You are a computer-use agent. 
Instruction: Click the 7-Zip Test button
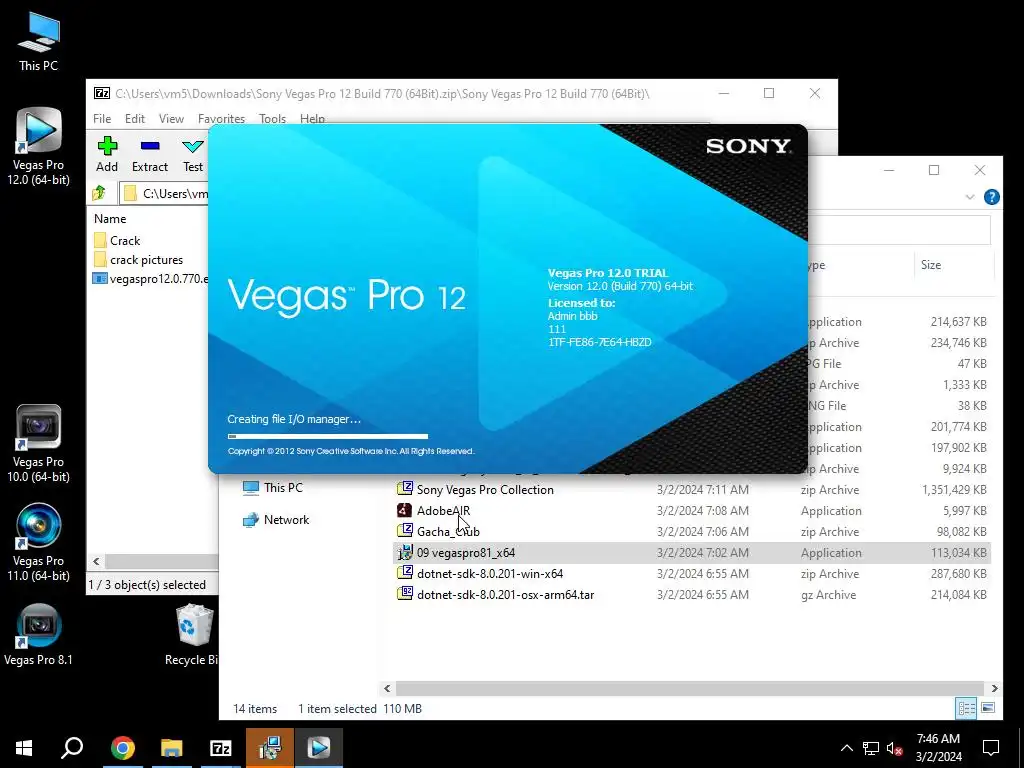[193, 155]
